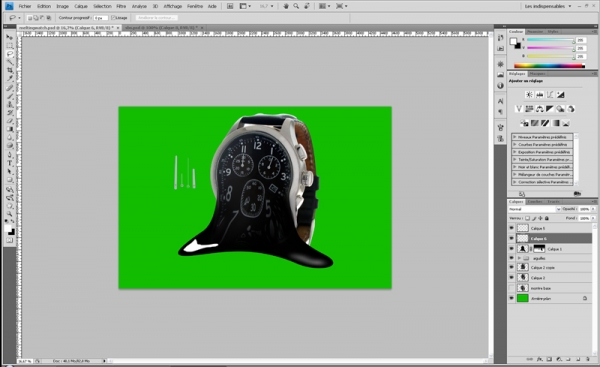
Task: Select the Crop tool in the toolbox
Action: pos(10,70)
